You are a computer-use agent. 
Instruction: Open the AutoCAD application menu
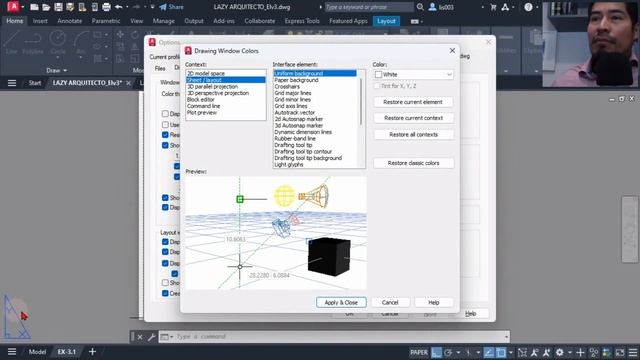click(x=13, y=7)
